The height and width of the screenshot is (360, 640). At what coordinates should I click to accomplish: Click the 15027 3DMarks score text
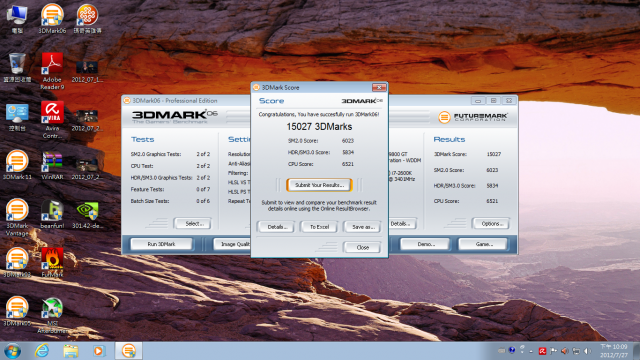319,127
